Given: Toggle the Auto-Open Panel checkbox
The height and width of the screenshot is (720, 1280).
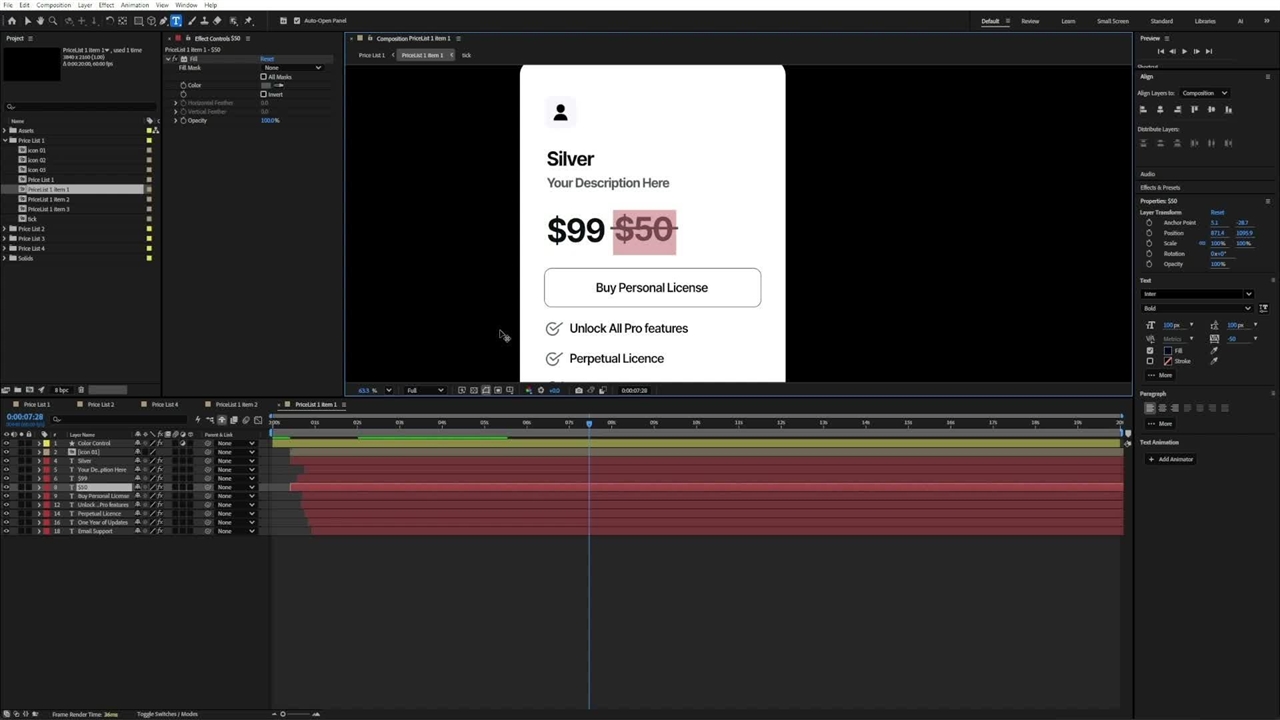Looking at the screenshot, I should 297,21.
